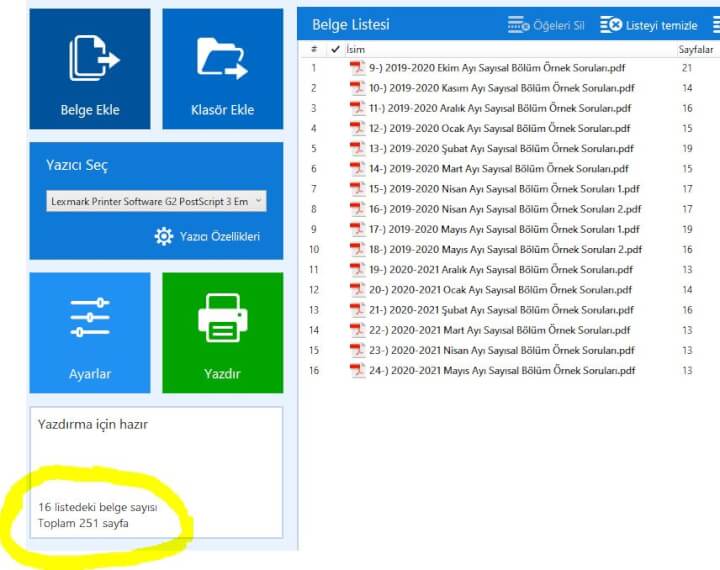Click the Listeyi temizle X icon
720x570 pixels.
click(611, 25)
